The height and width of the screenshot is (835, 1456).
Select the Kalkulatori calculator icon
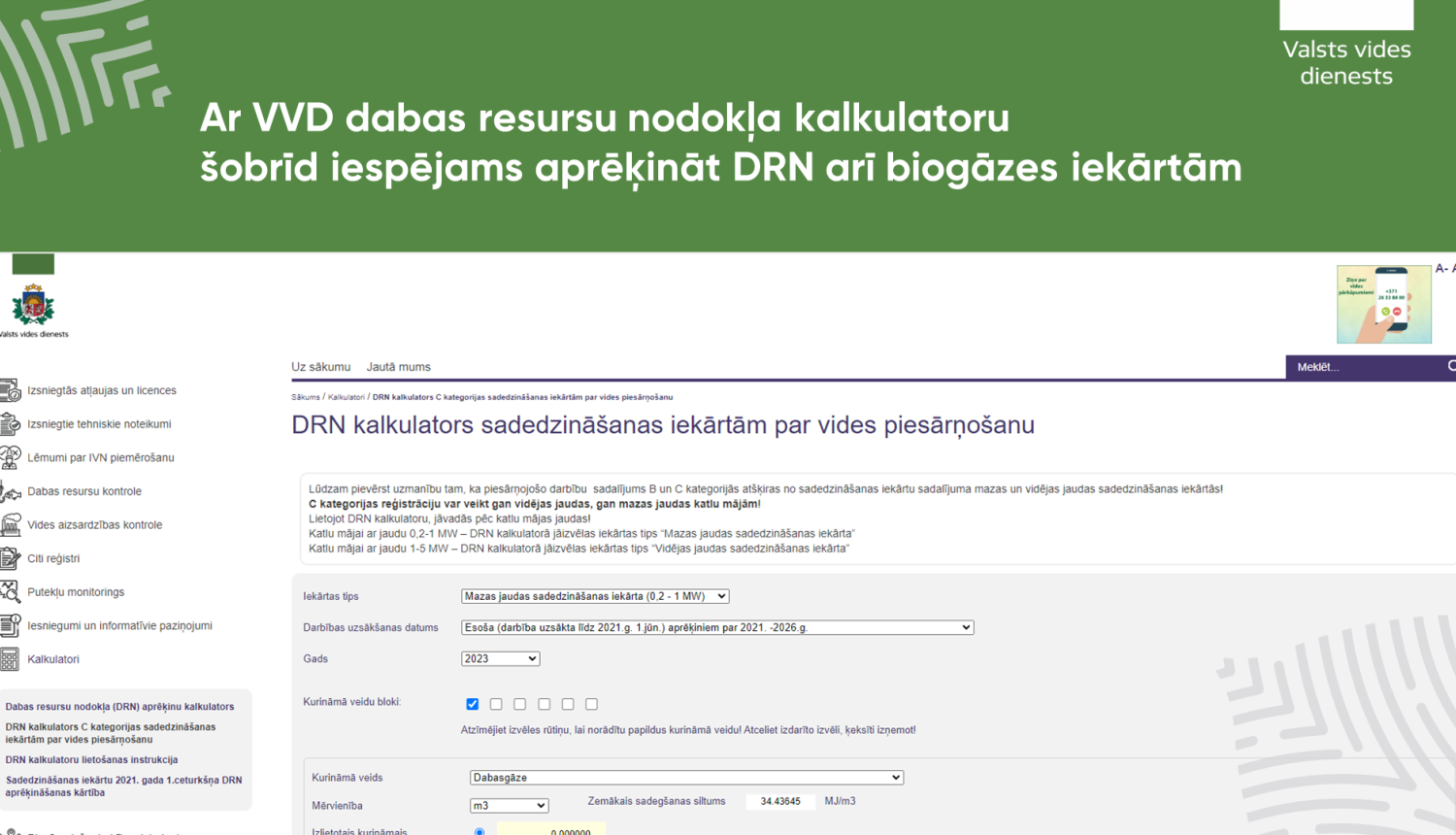pos(13,658)
